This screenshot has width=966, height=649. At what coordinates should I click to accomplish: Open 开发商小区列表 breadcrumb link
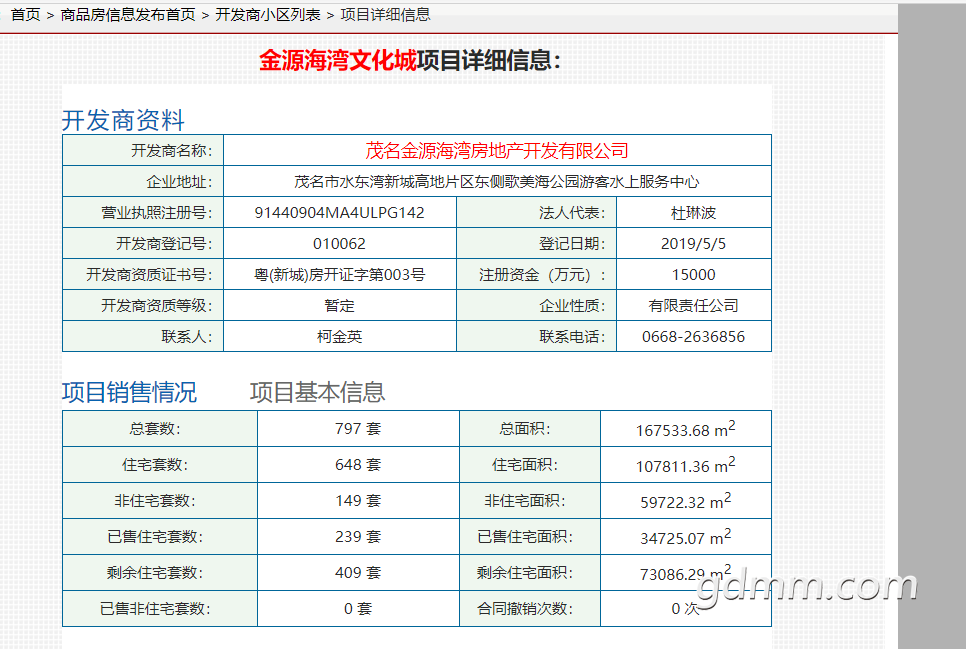pos(268,15)
